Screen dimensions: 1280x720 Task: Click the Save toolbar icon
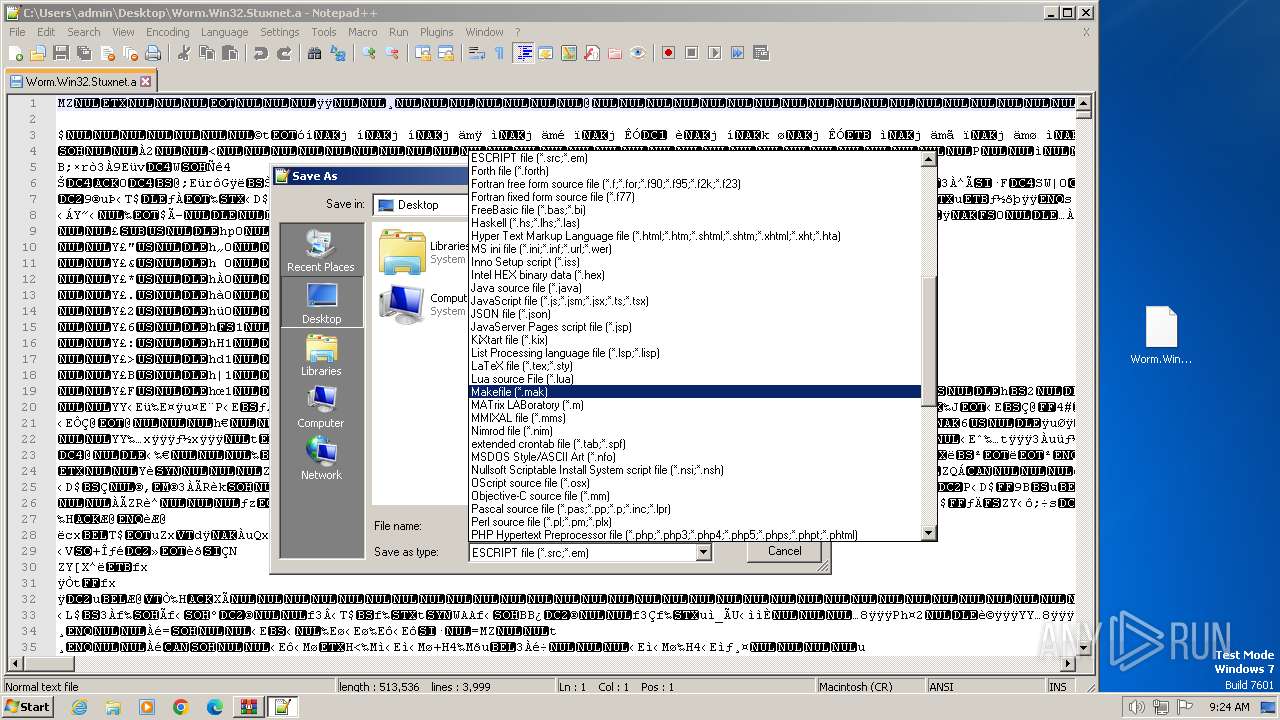tap(60, 53)
